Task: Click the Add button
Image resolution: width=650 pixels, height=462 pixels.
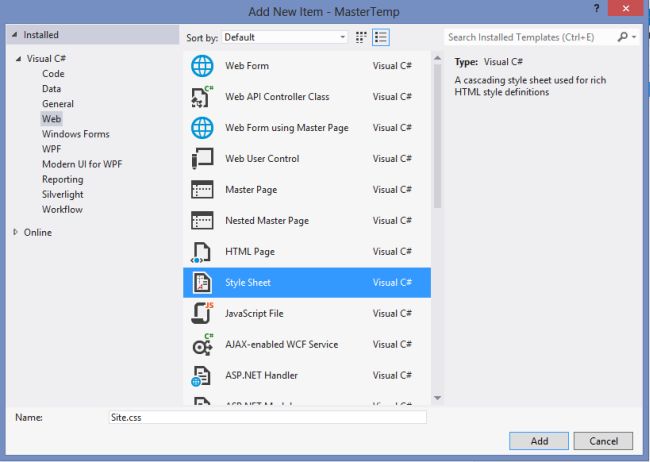Action: click(x=539, y=440)
